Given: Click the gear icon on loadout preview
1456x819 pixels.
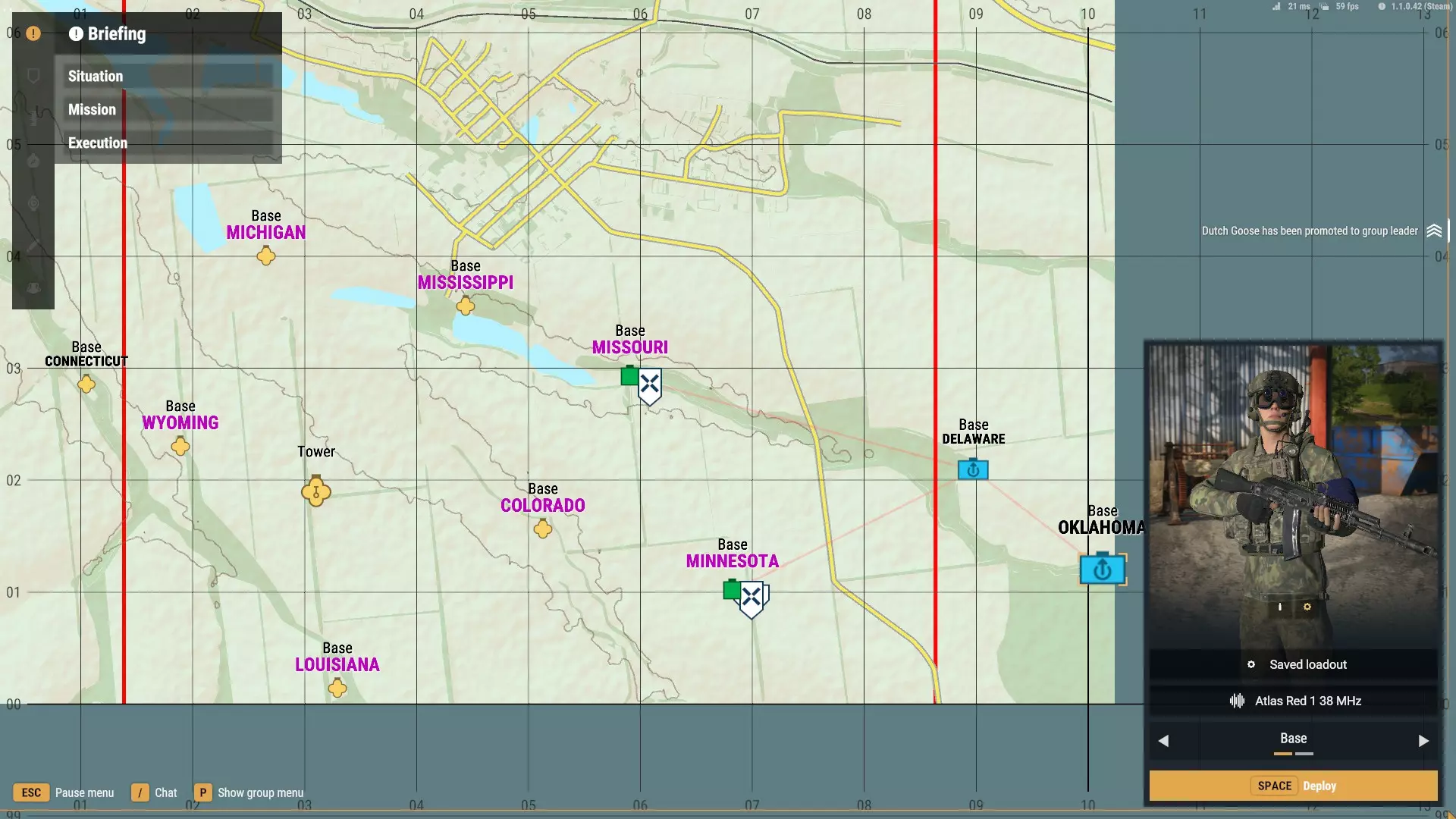Looking at the screenshot, I should (1307, 607).
